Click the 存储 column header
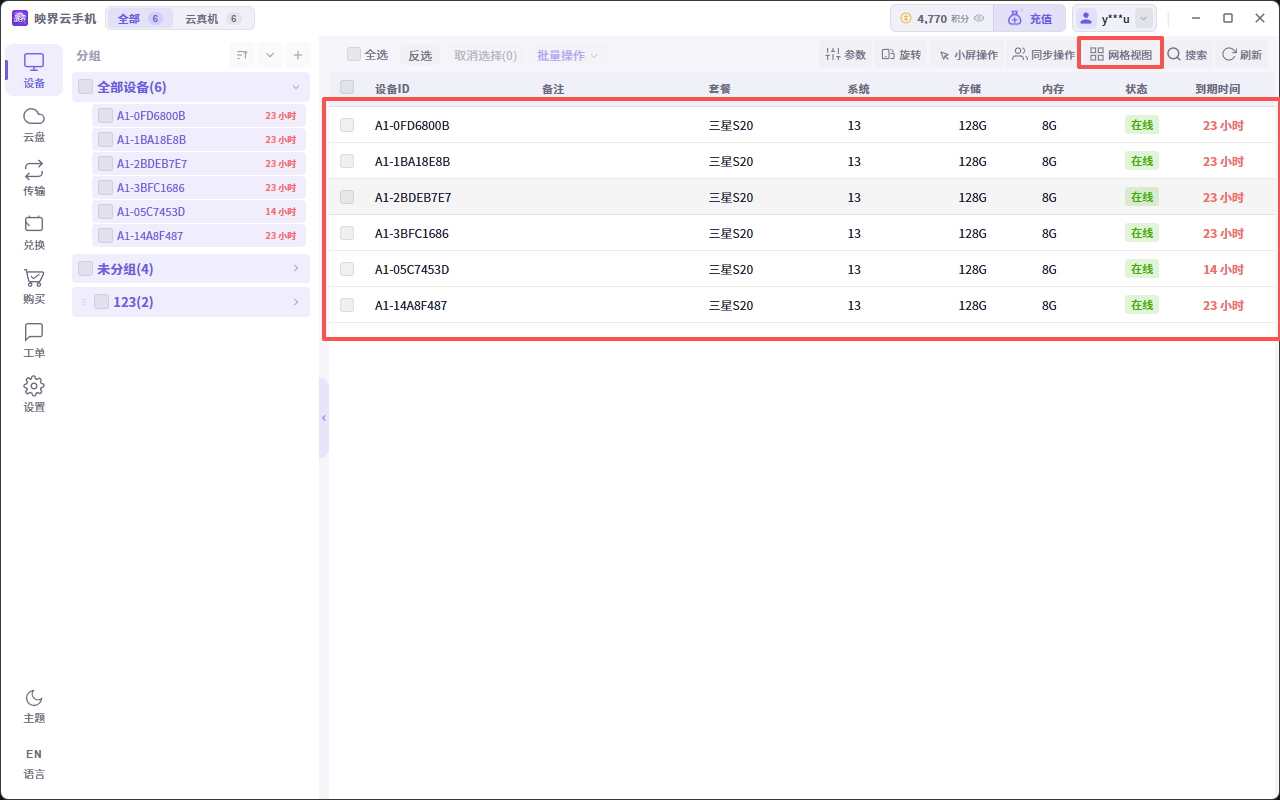1280x800 pixels. [970, 89]
